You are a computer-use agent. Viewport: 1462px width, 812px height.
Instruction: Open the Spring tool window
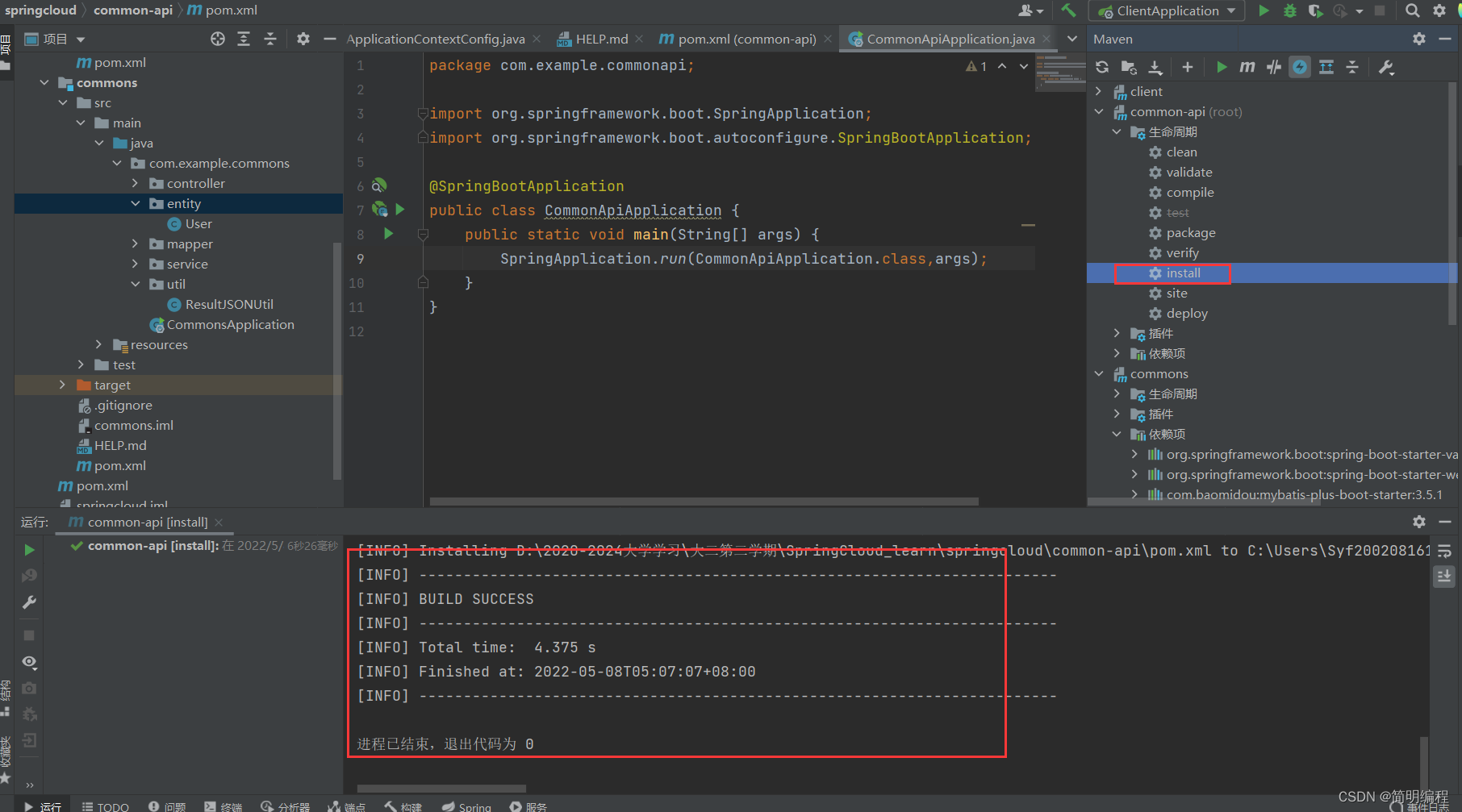coord(467,806)
